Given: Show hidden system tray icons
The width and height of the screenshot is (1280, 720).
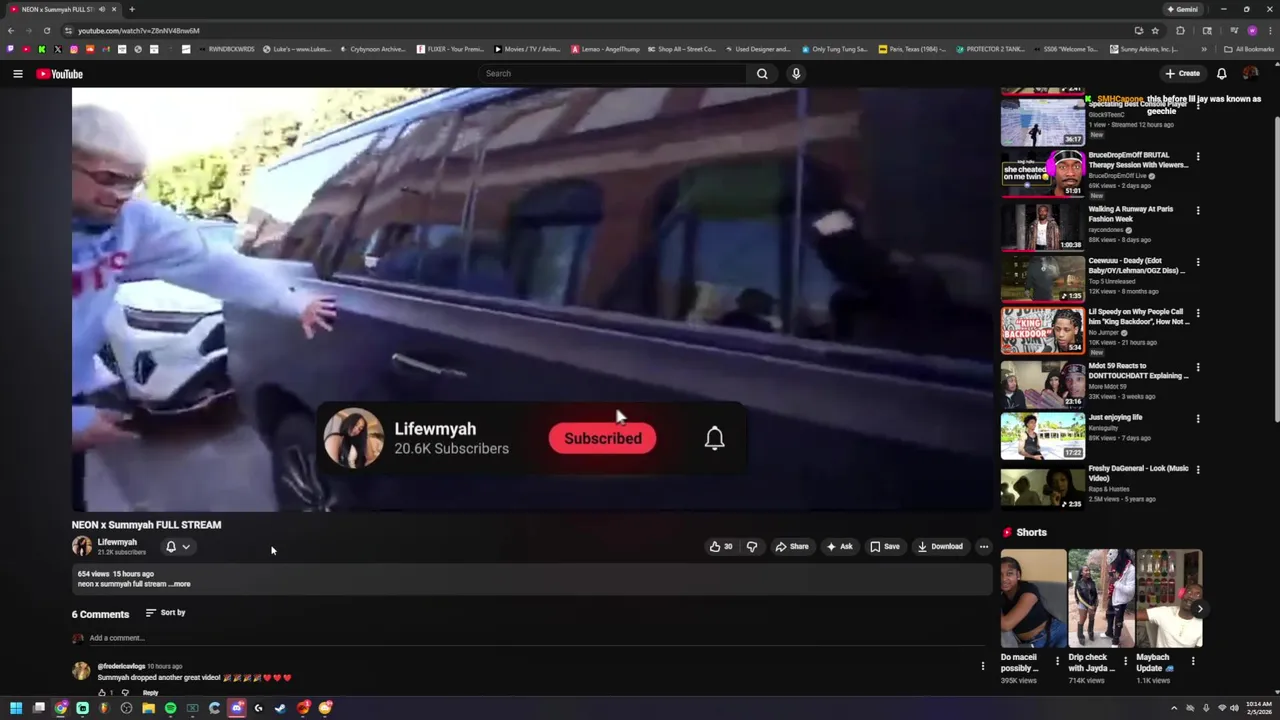Looking at the screenshot, I should (1174, 708).
